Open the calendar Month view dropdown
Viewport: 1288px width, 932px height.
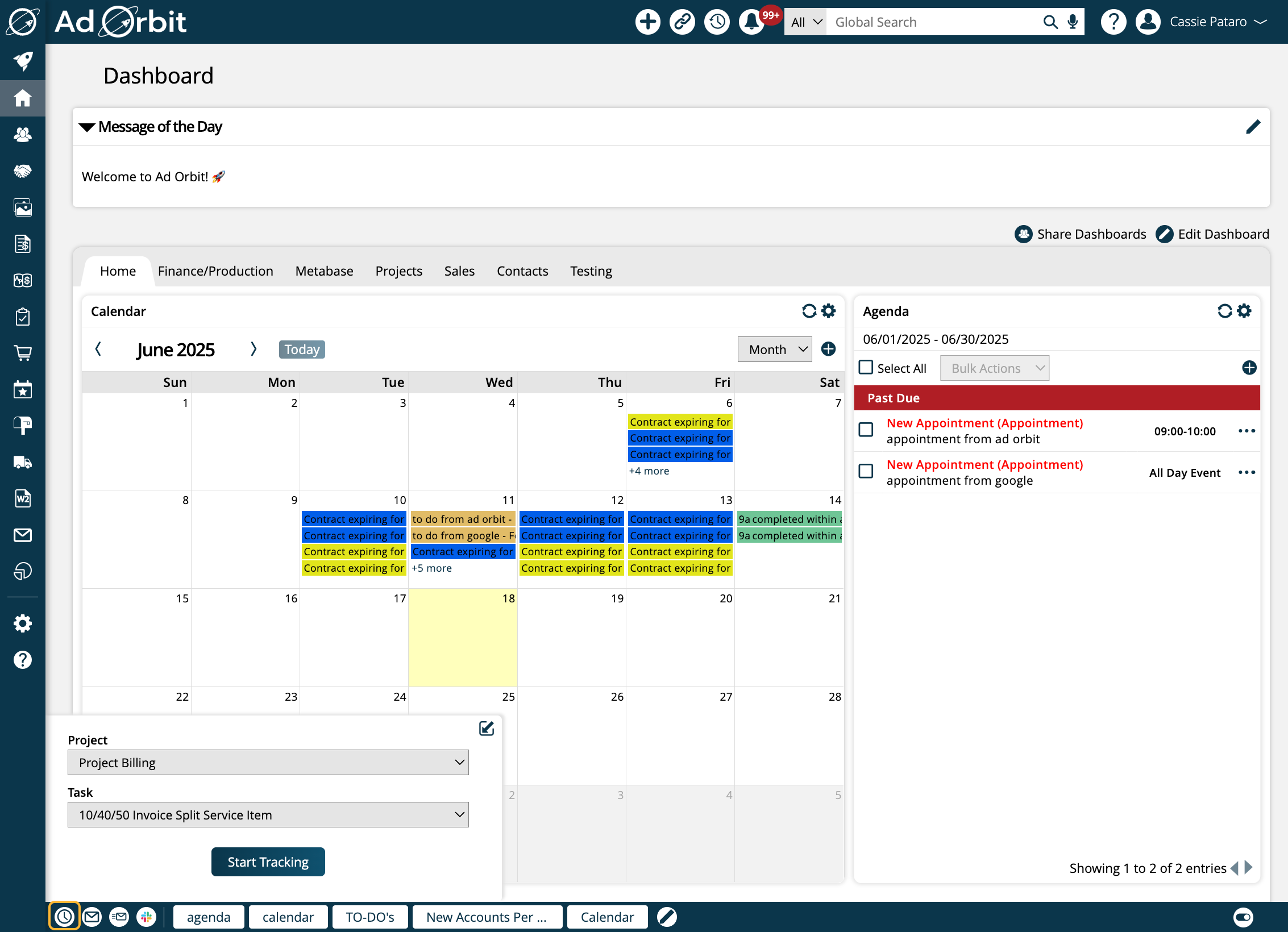point(775,349)
